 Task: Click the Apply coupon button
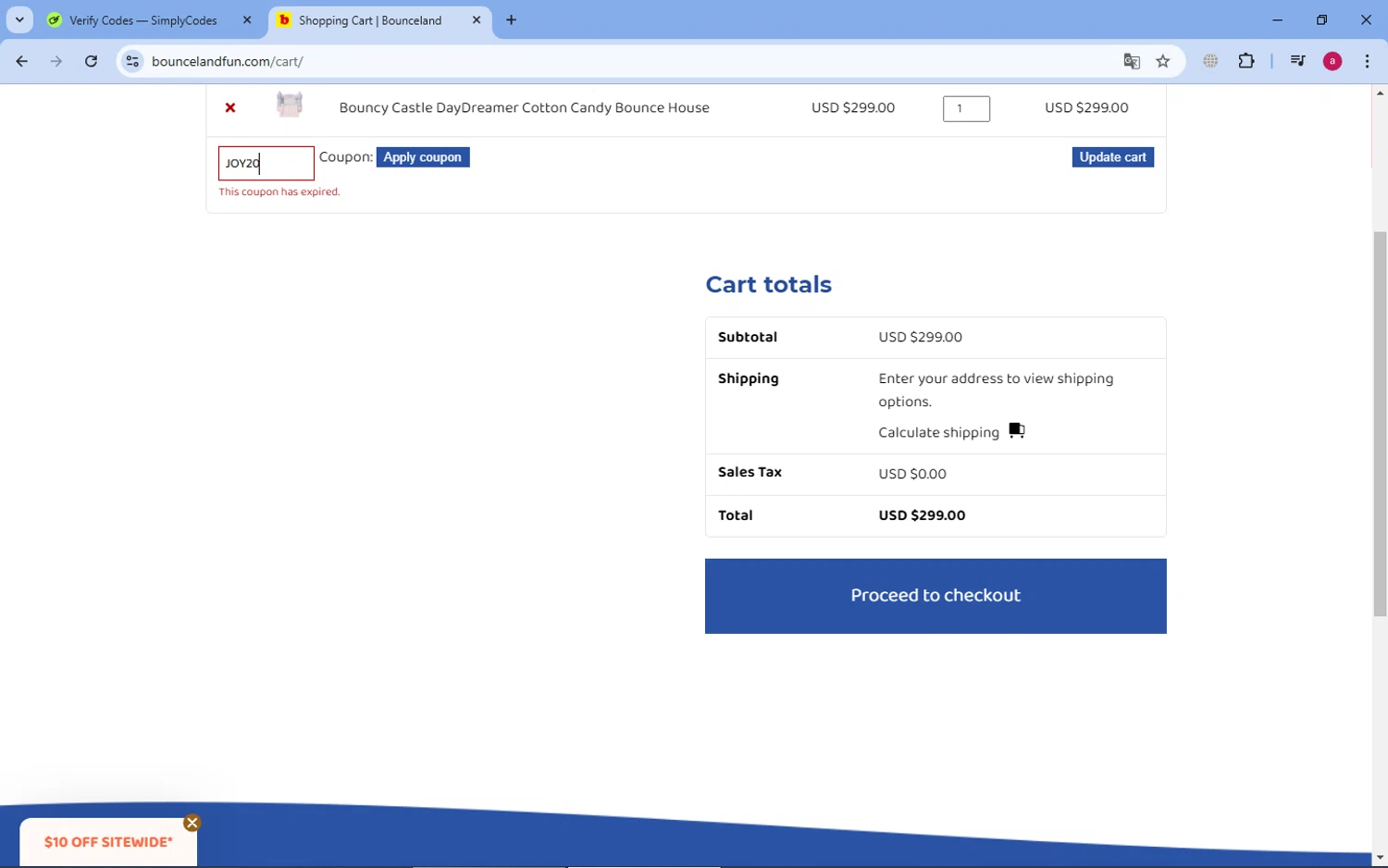pyautogui.click(x=423, y=157)
